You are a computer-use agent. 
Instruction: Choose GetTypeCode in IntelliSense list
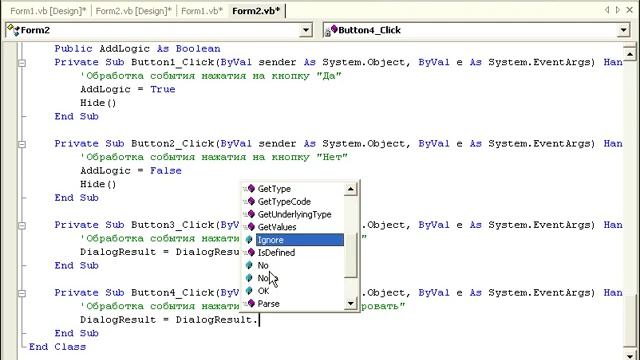[284, 202]
